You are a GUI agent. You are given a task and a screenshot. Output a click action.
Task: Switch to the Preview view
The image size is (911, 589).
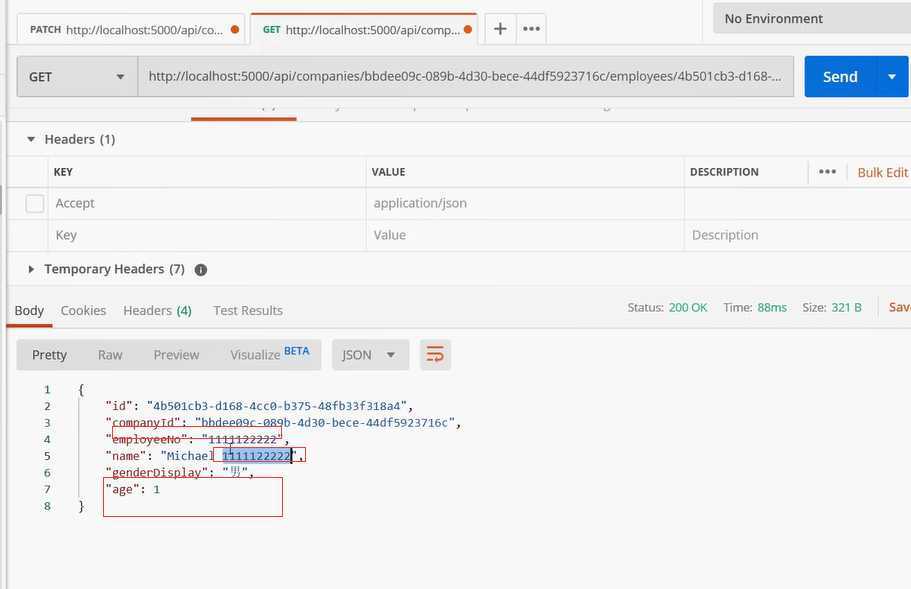point(176,355)
